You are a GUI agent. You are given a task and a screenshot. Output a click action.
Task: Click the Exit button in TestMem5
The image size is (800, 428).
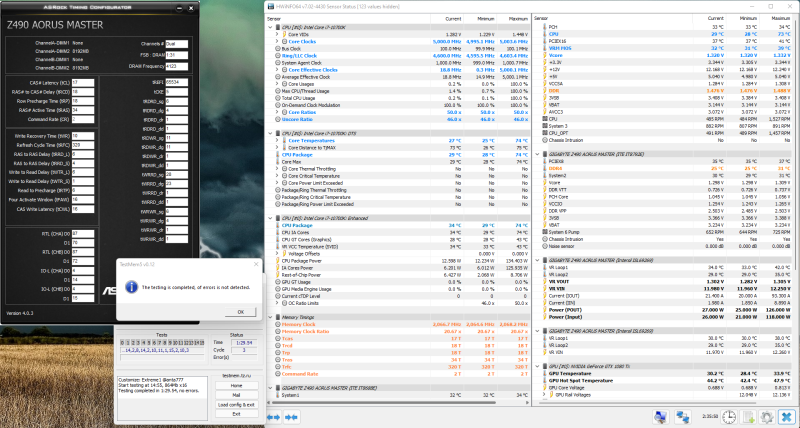click(236, 414)
